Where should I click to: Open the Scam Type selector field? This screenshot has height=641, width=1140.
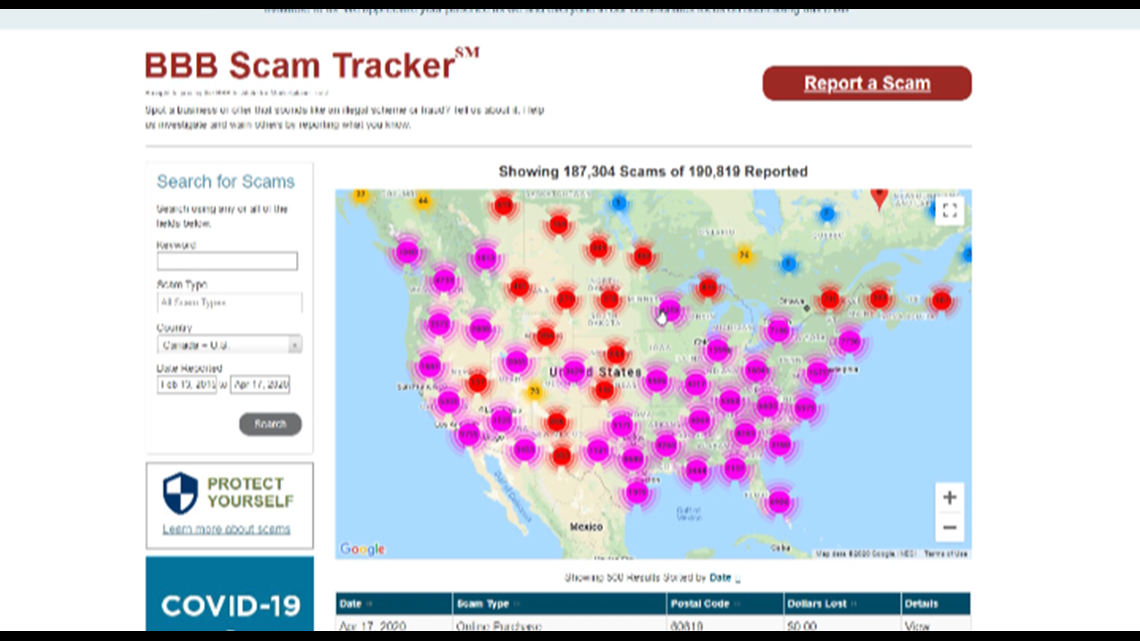point(229,302)
